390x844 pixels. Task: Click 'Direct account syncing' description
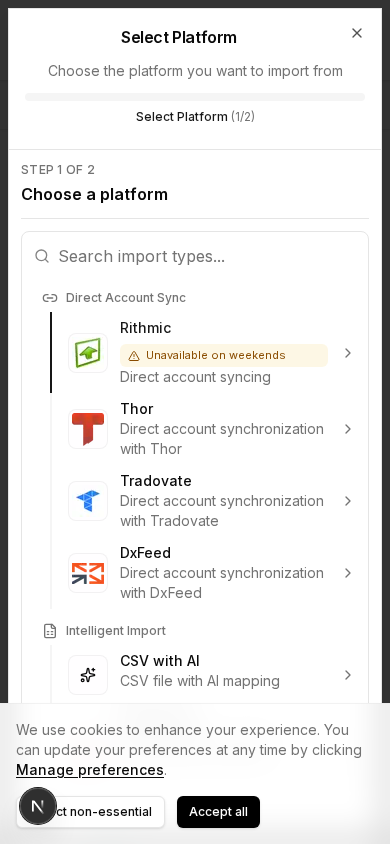pos(195,377)
